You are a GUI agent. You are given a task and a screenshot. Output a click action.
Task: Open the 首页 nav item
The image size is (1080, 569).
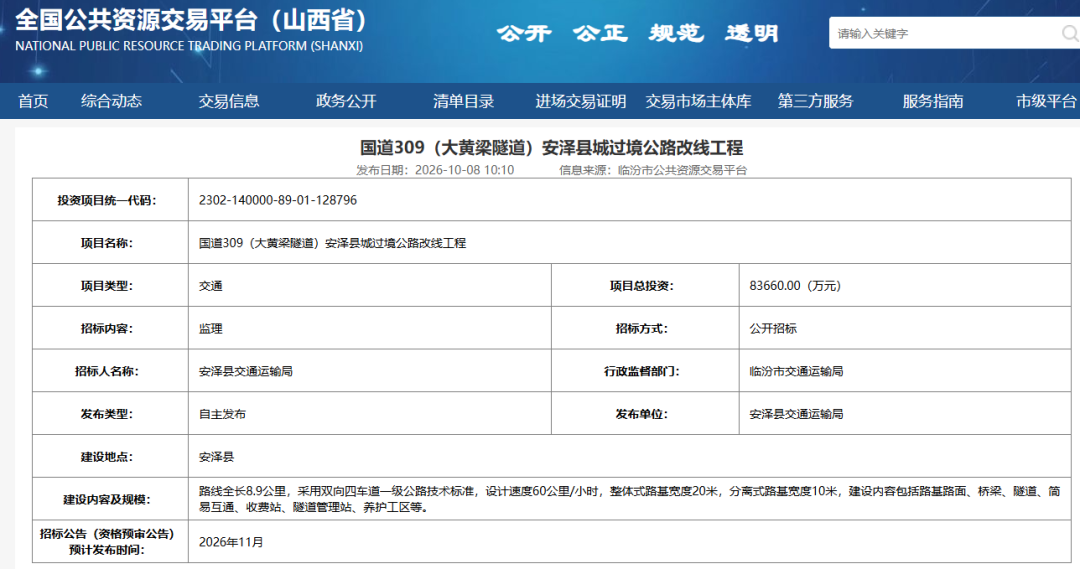[x=33, y=101]
